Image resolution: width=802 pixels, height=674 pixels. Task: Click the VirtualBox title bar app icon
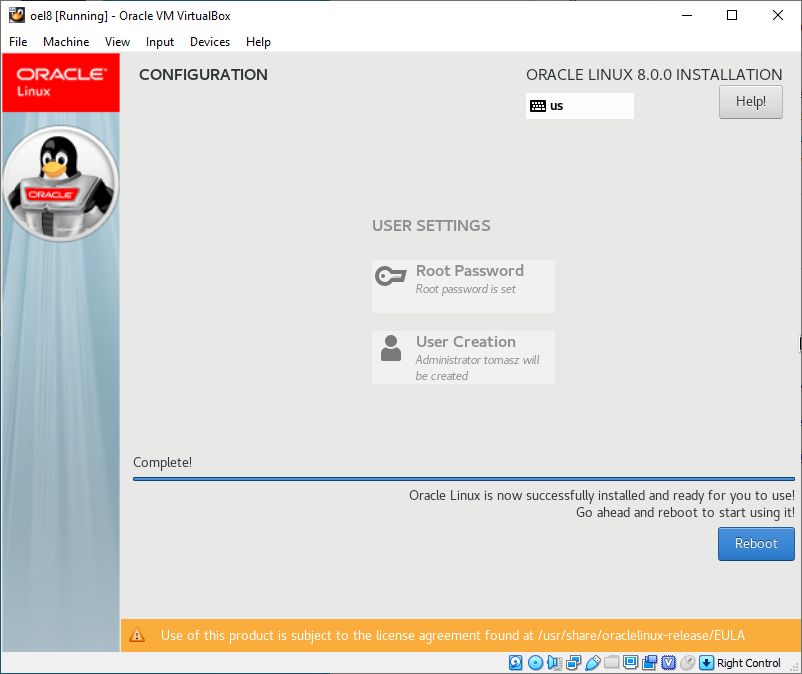pyautogui.click(x=16, y=15)
